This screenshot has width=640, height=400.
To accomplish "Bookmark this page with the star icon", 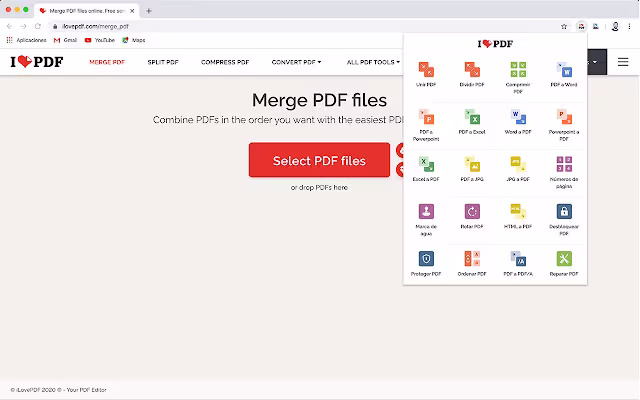I will 564,27.
